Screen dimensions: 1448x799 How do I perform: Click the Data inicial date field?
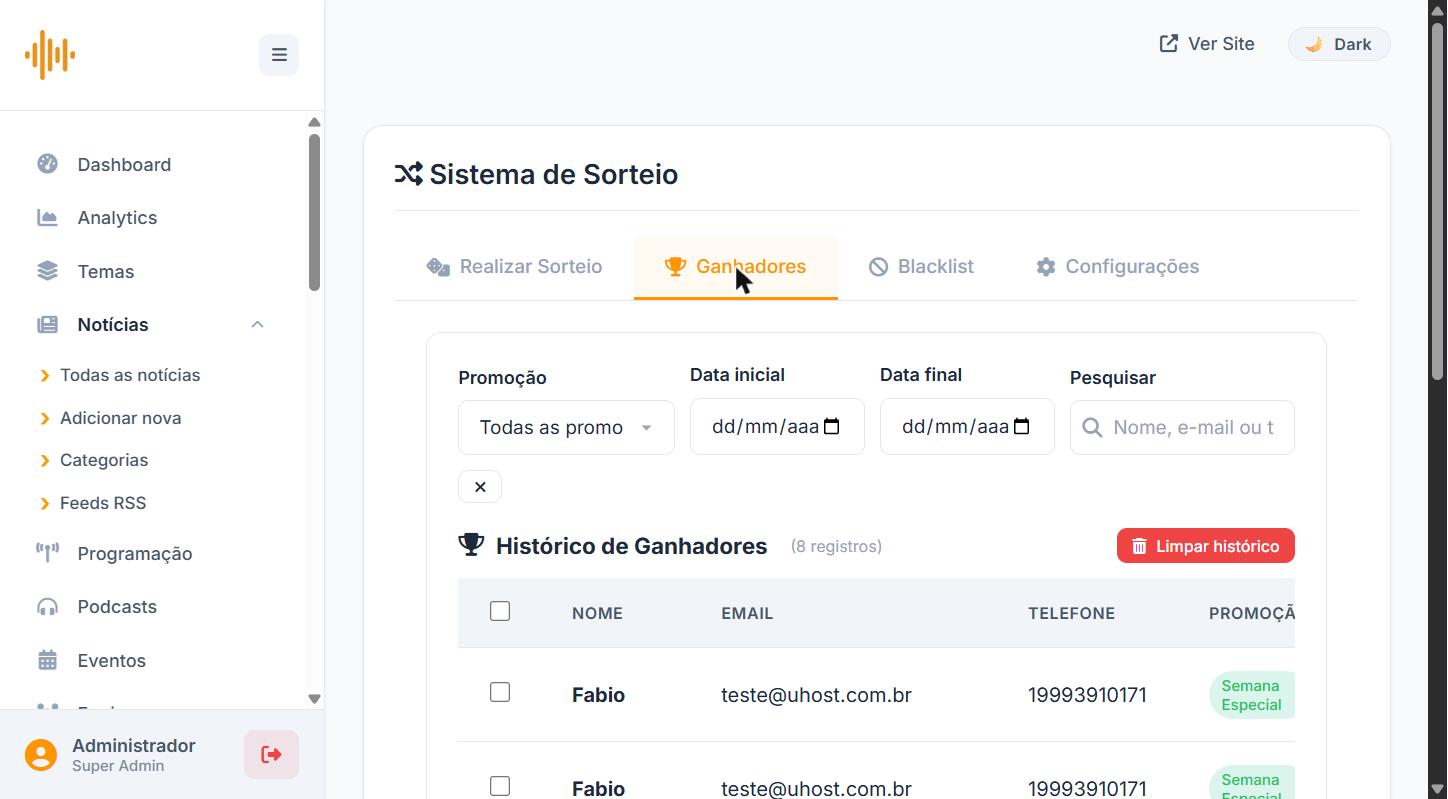click(777, 427)
